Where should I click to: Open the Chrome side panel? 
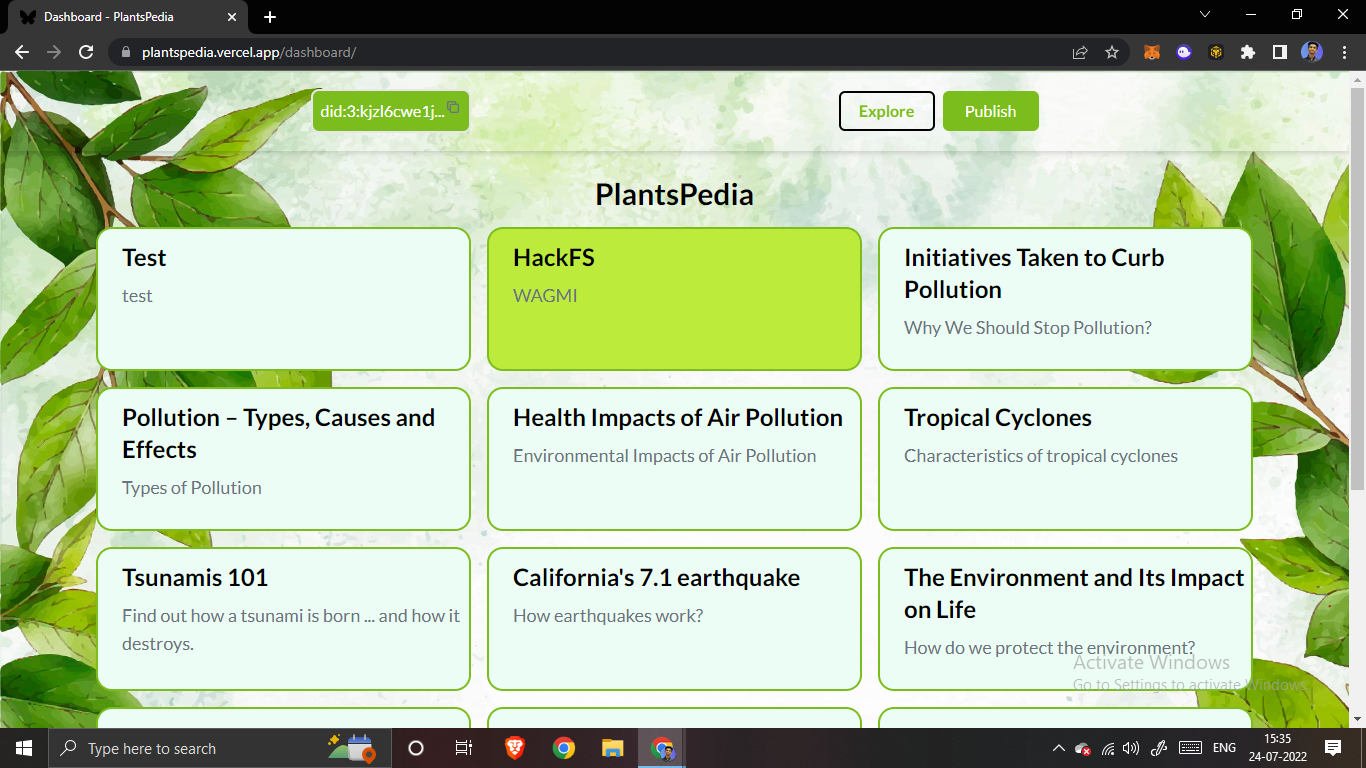(x=1281, y=52)
